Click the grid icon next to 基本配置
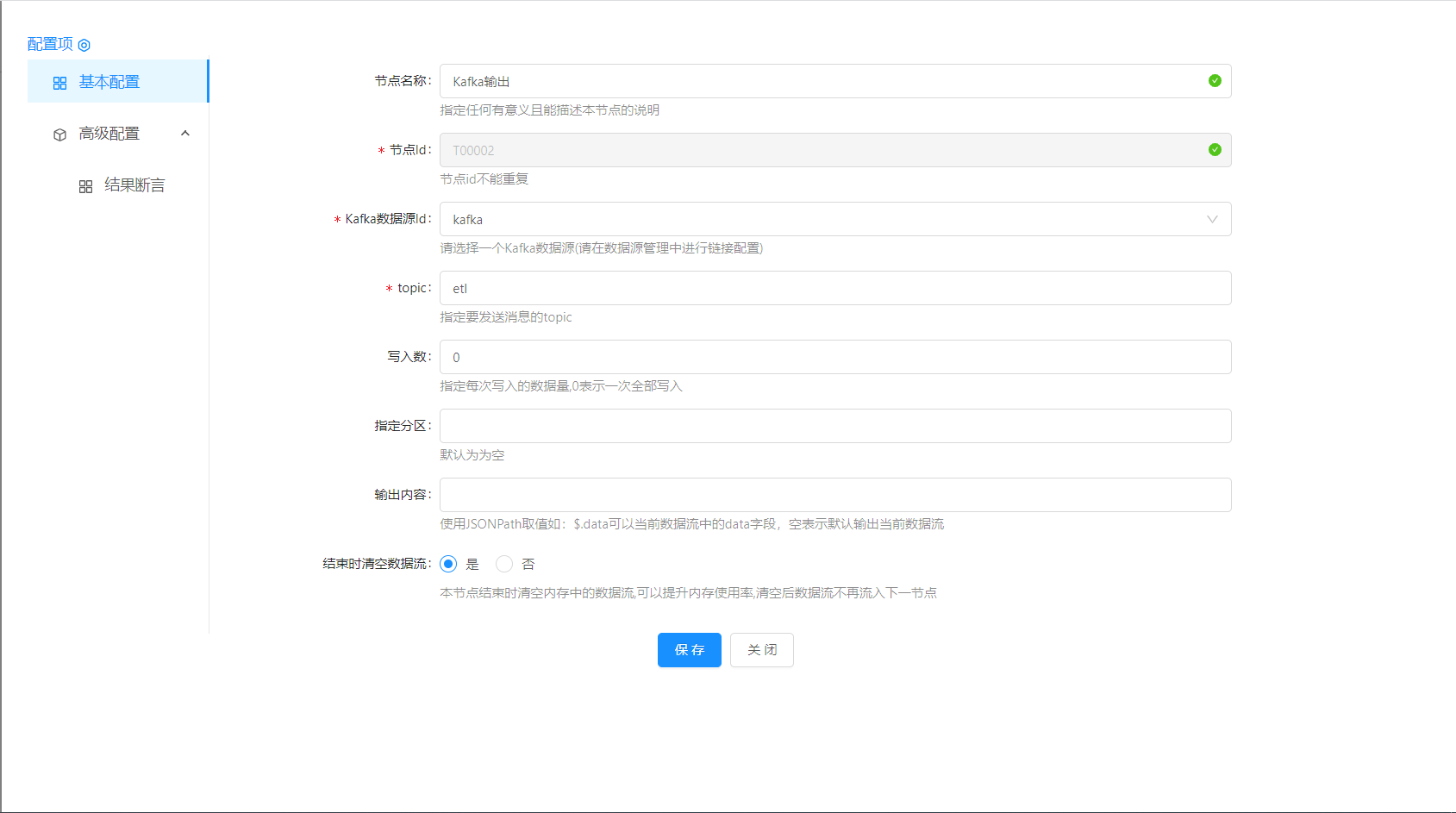 (x=59, y=83)
